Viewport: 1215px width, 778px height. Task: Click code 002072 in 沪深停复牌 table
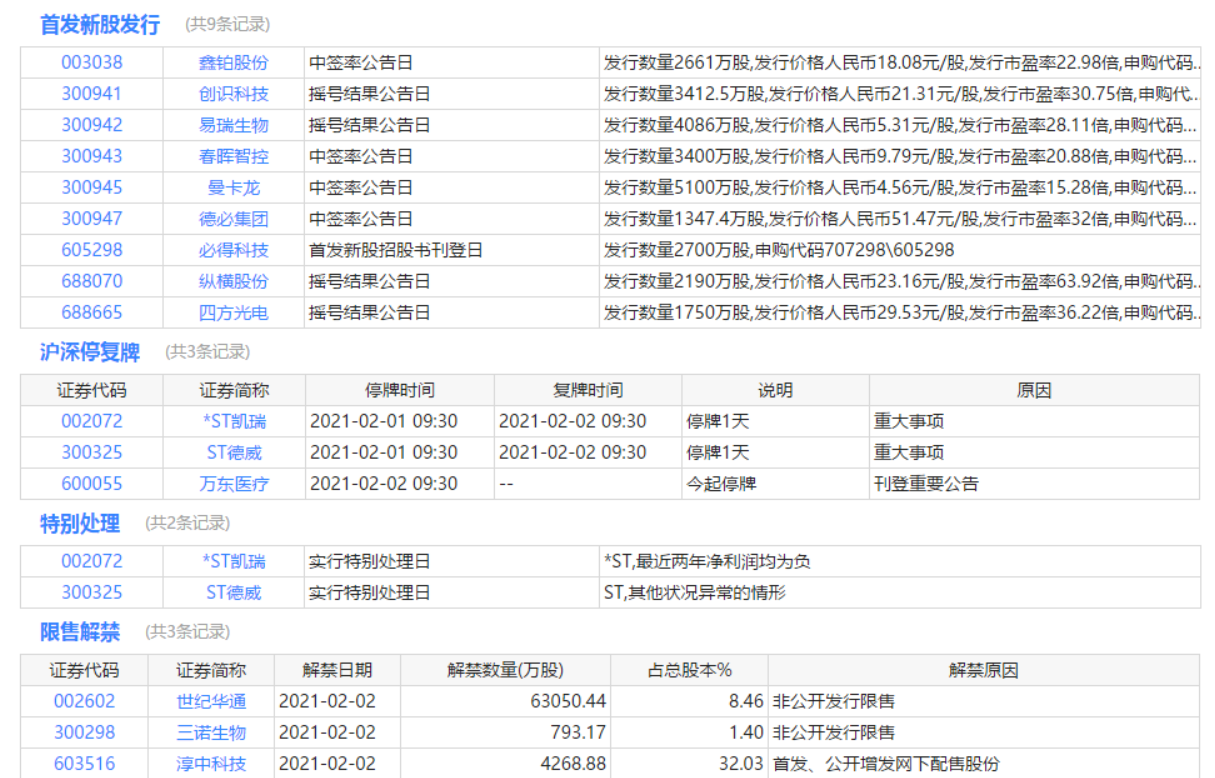coord(92,421)
